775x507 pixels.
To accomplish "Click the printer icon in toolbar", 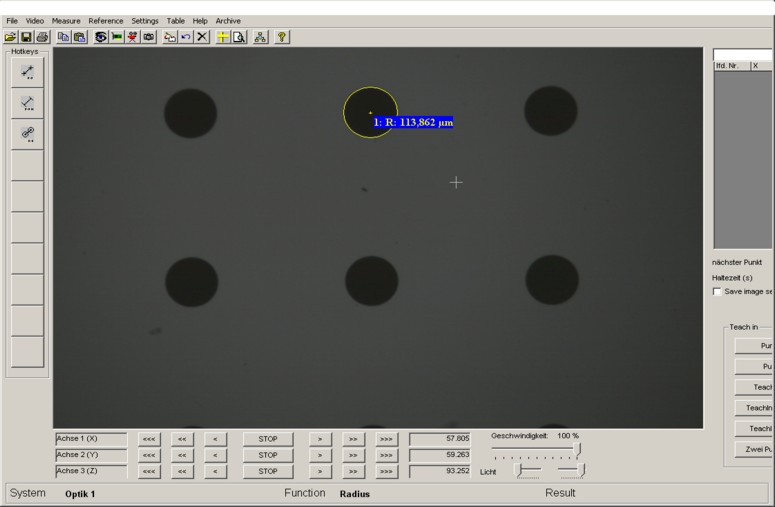I will pyautogui.click(x=41, y=37).
